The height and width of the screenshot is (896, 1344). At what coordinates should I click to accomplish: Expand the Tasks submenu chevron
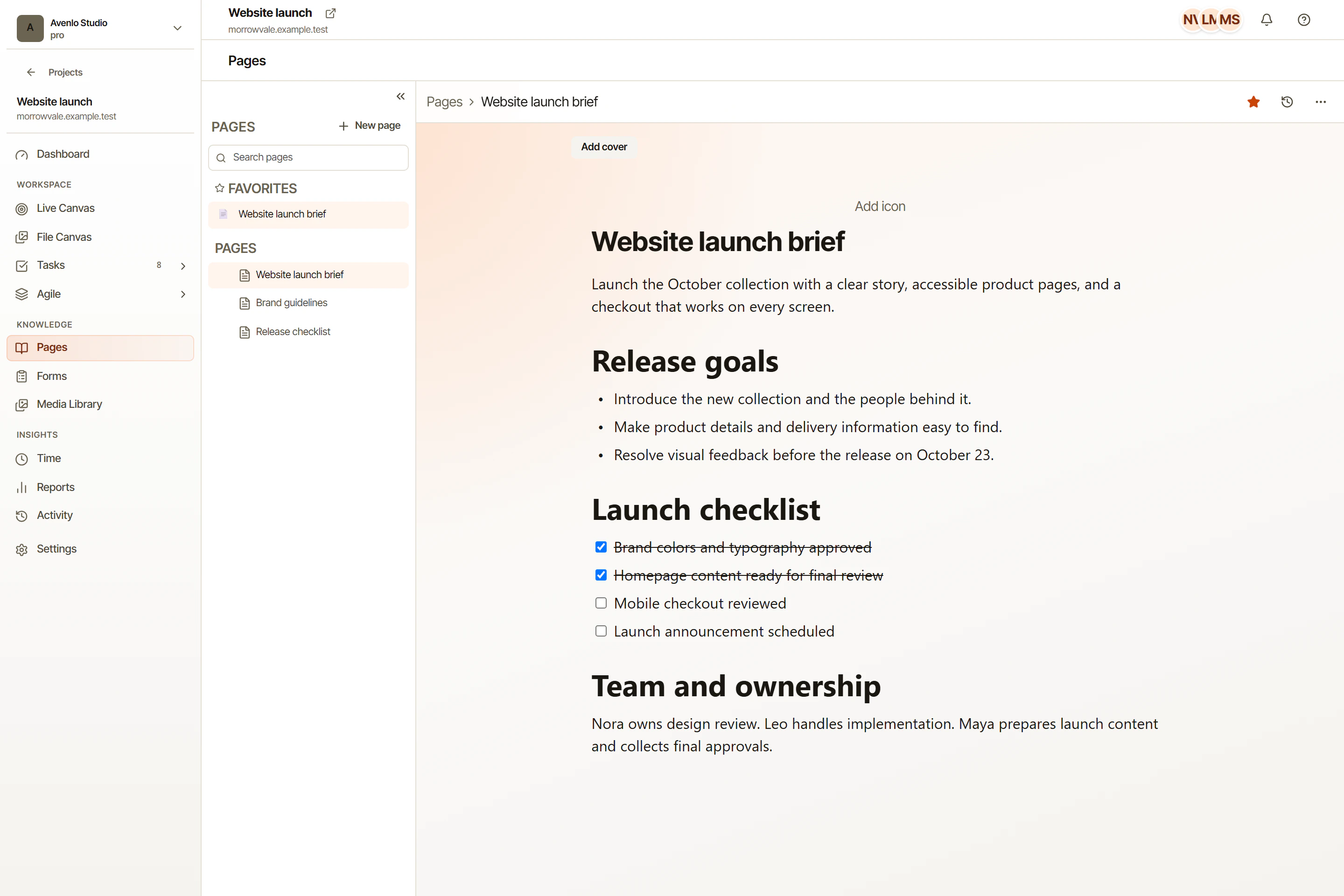(183, 266)
